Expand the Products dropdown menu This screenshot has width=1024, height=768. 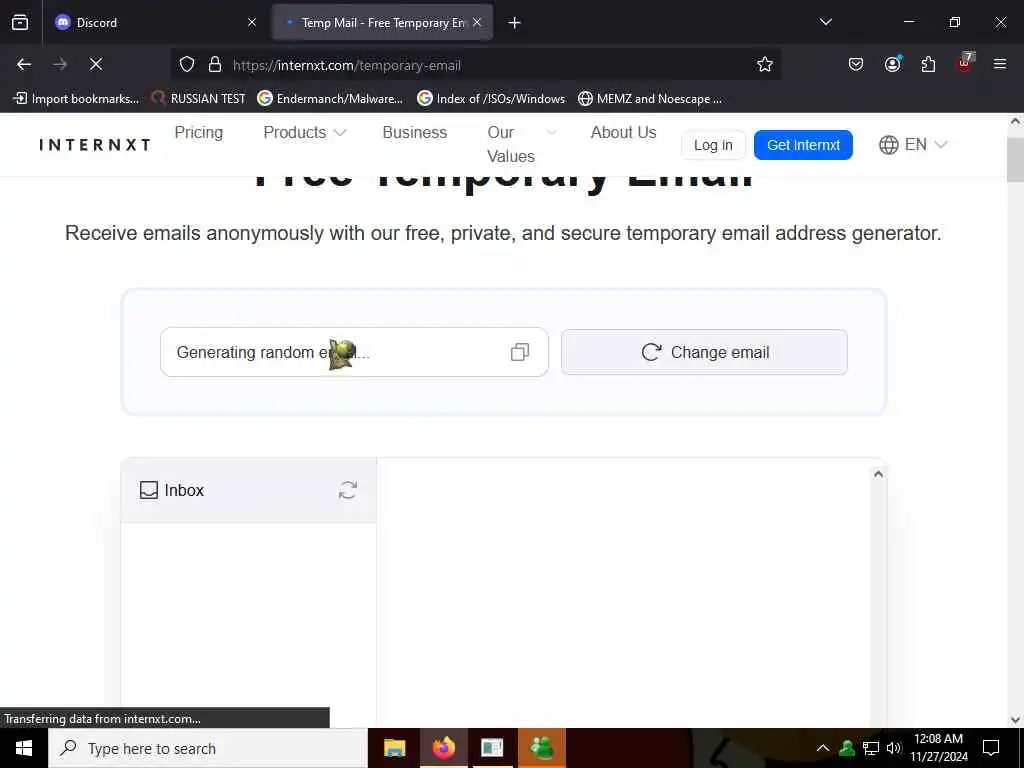click(304, 133)
